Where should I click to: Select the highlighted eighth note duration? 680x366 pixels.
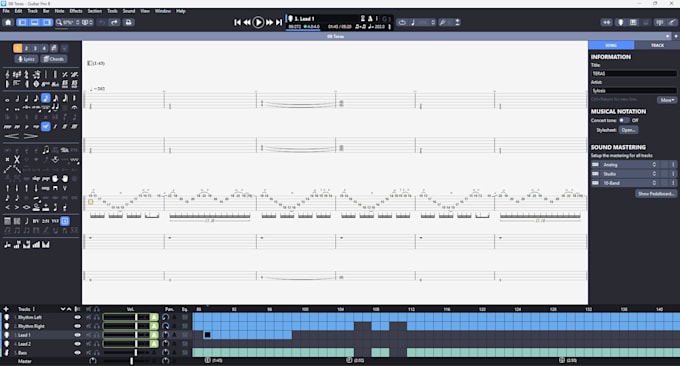coord(46,98)
